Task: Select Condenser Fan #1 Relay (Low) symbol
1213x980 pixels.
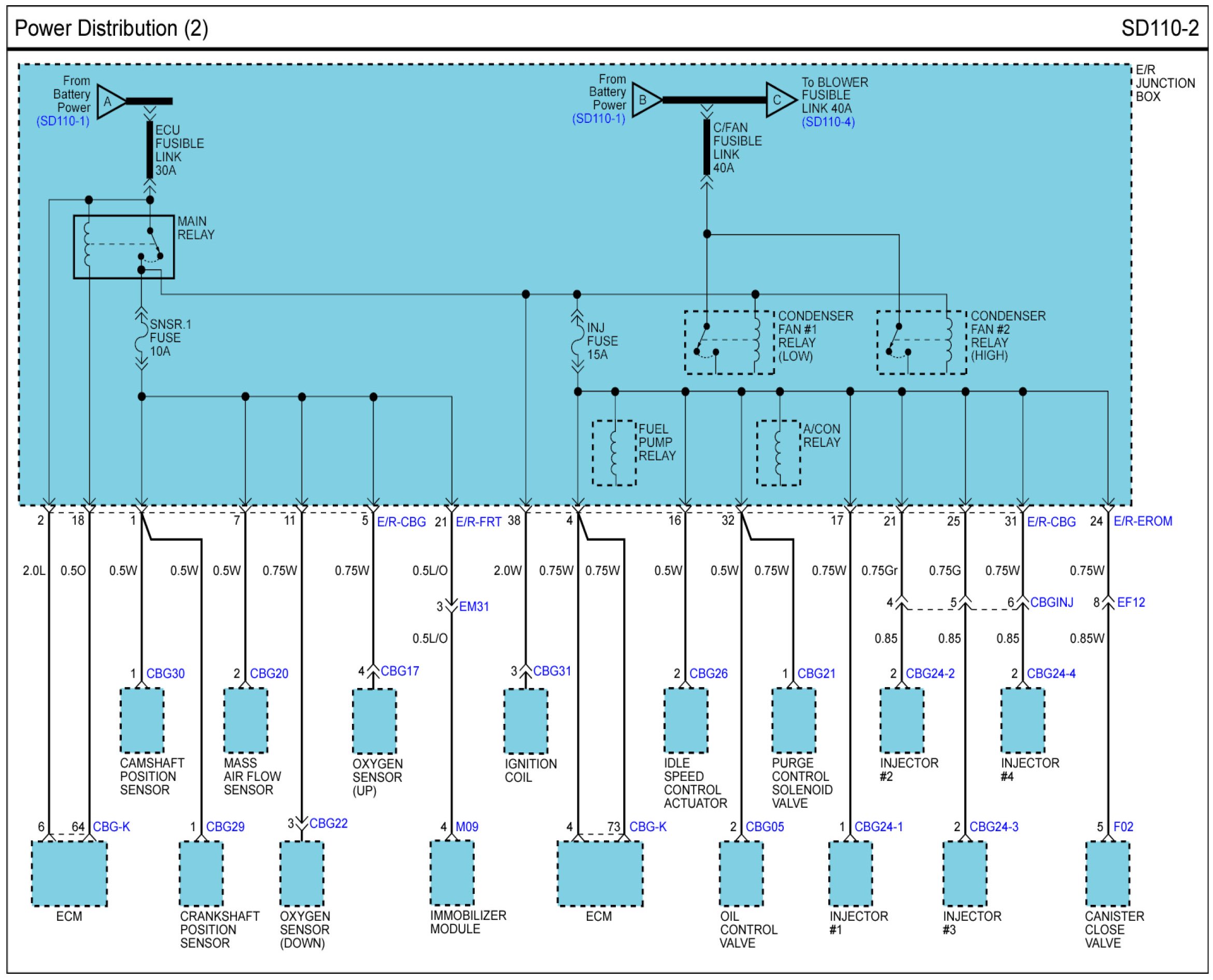Action: point(729,343)
